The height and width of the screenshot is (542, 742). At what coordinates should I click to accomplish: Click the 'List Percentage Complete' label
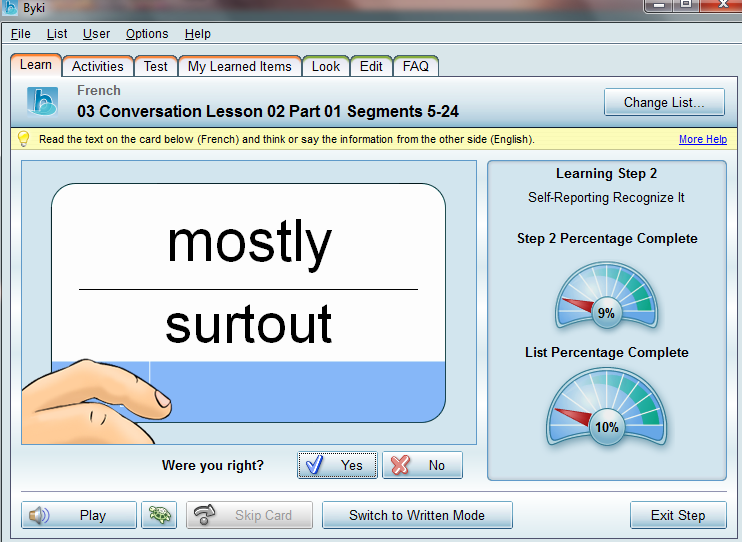click(607, 352)
